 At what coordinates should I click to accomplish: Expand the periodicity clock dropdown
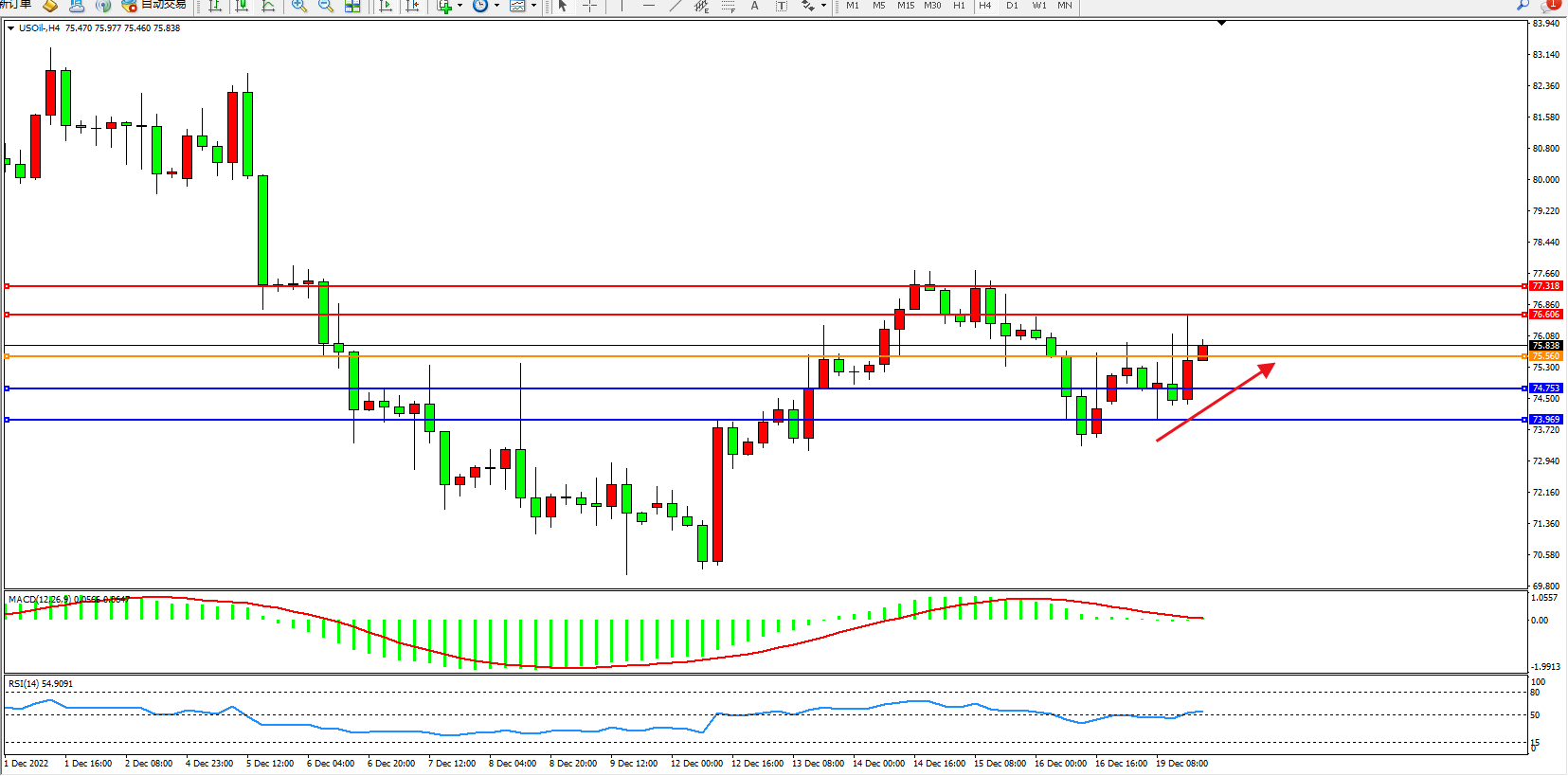496,6
